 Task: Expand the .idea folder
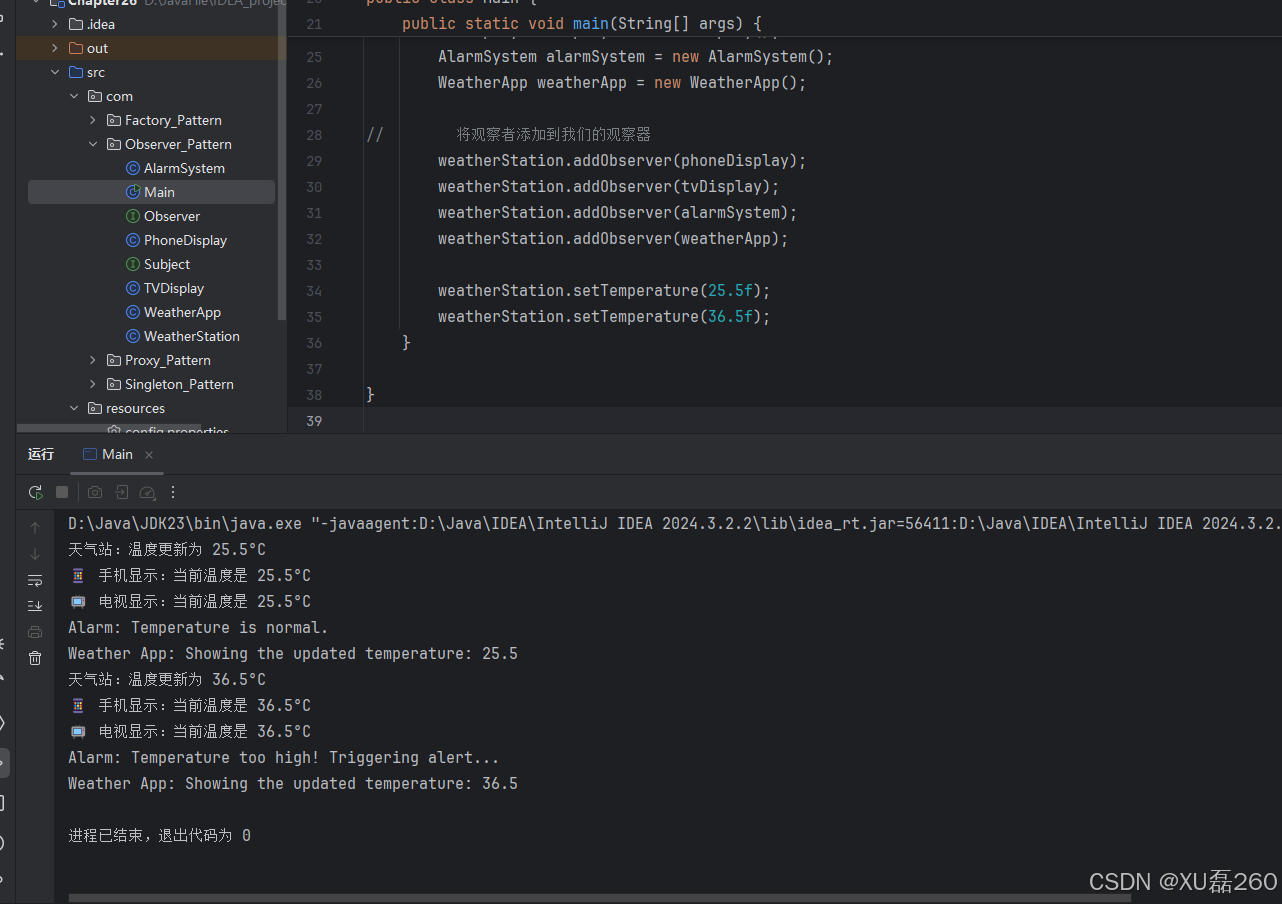pos(55,24)
